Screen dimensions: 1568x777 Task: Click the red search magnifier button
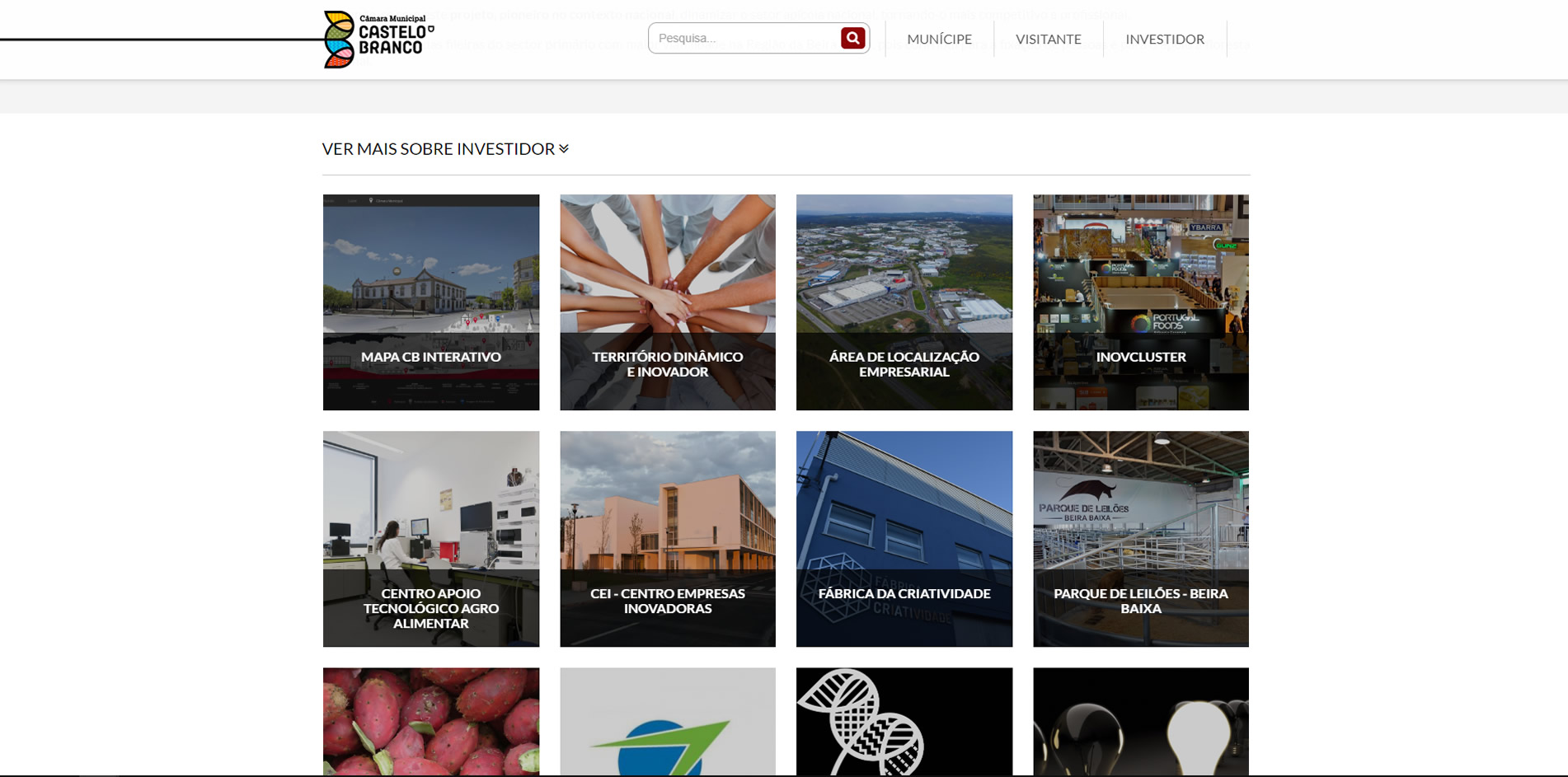[852, 38]
